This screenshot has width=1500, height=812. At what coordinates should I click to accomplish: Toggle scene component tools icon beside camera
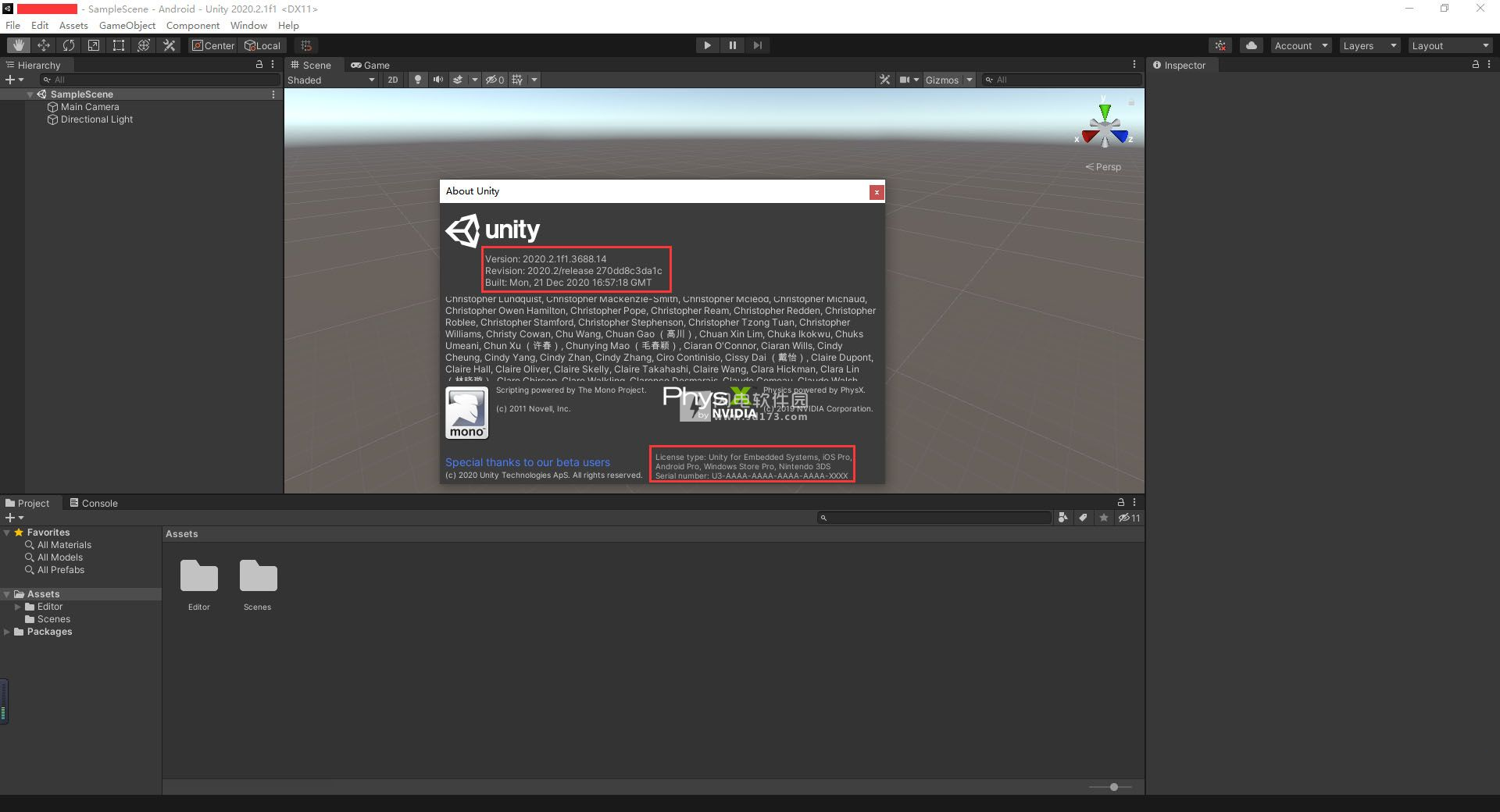point(884,80)
